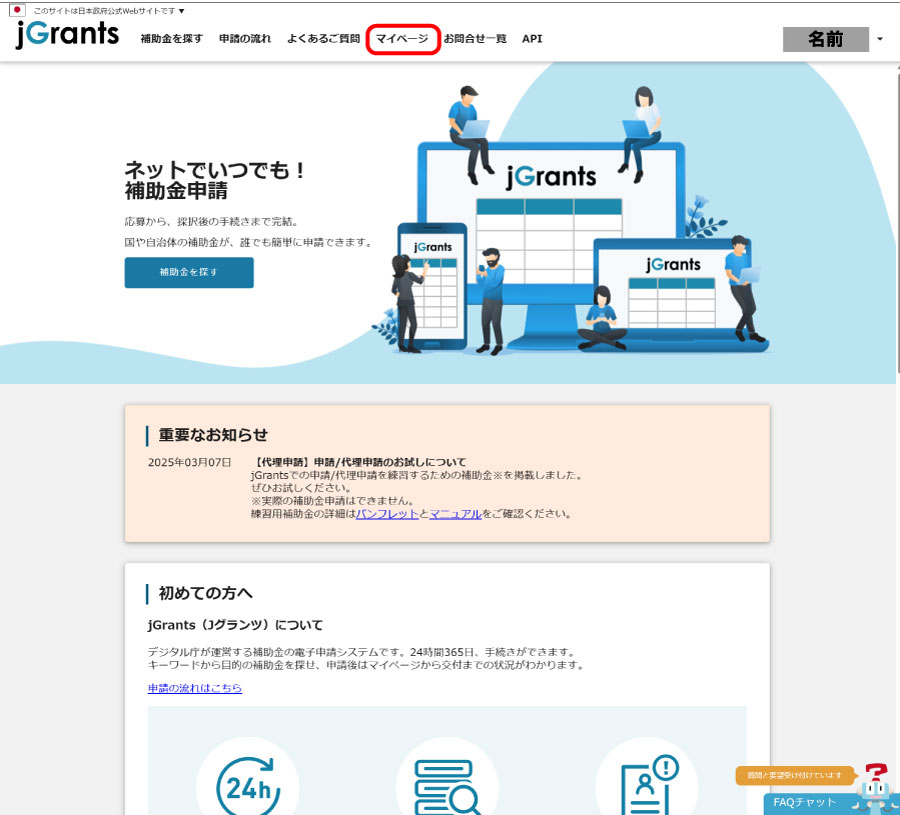Click the notice date 2025年03月07日
Viewport: 900px width, 815px height.
(x=189, y=462)
